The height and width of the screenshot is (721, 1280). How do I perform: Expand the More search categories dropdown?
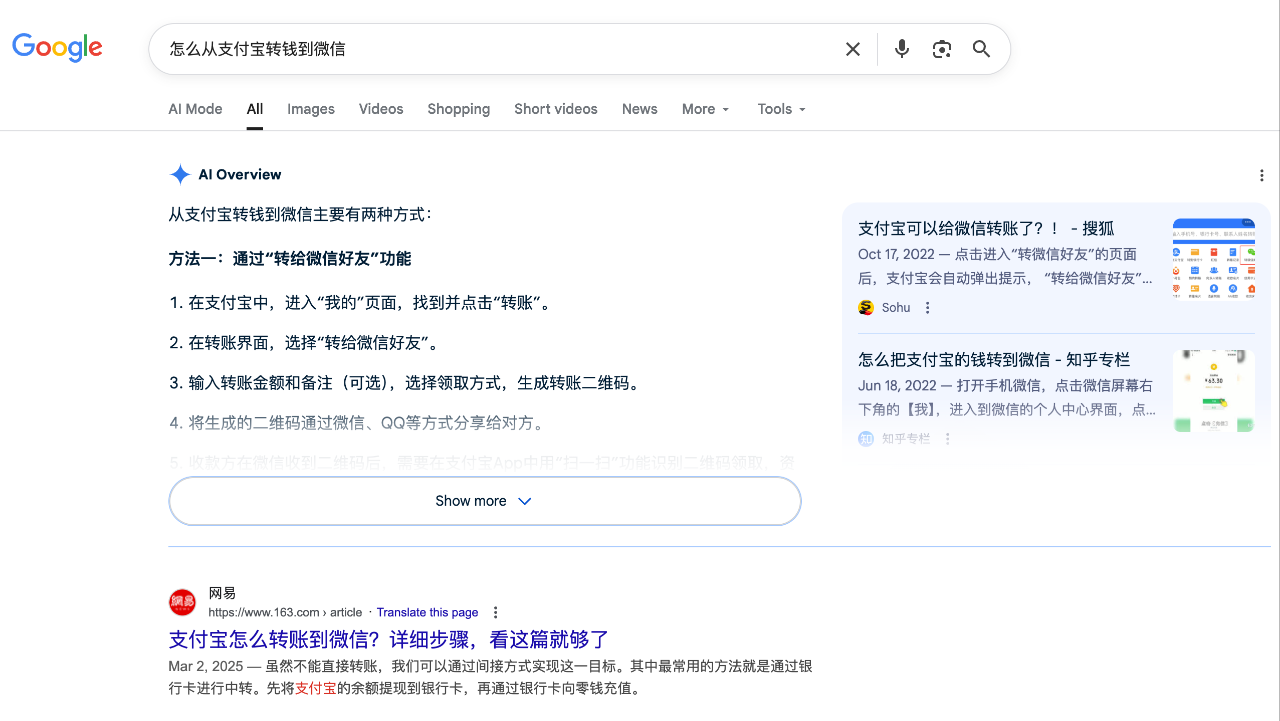[705, 109]
